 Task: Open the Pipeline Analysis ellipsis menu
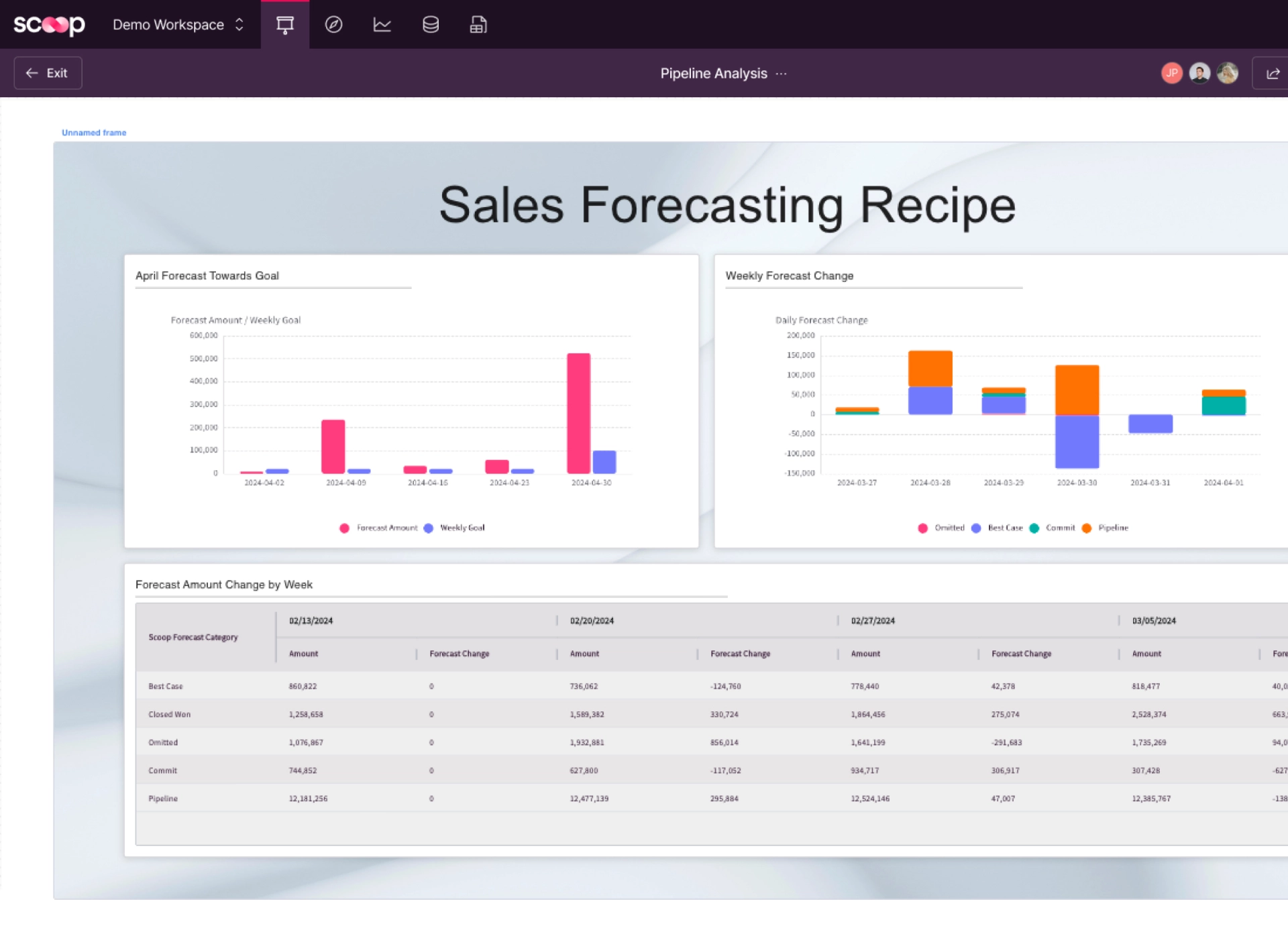click(781, 74)
